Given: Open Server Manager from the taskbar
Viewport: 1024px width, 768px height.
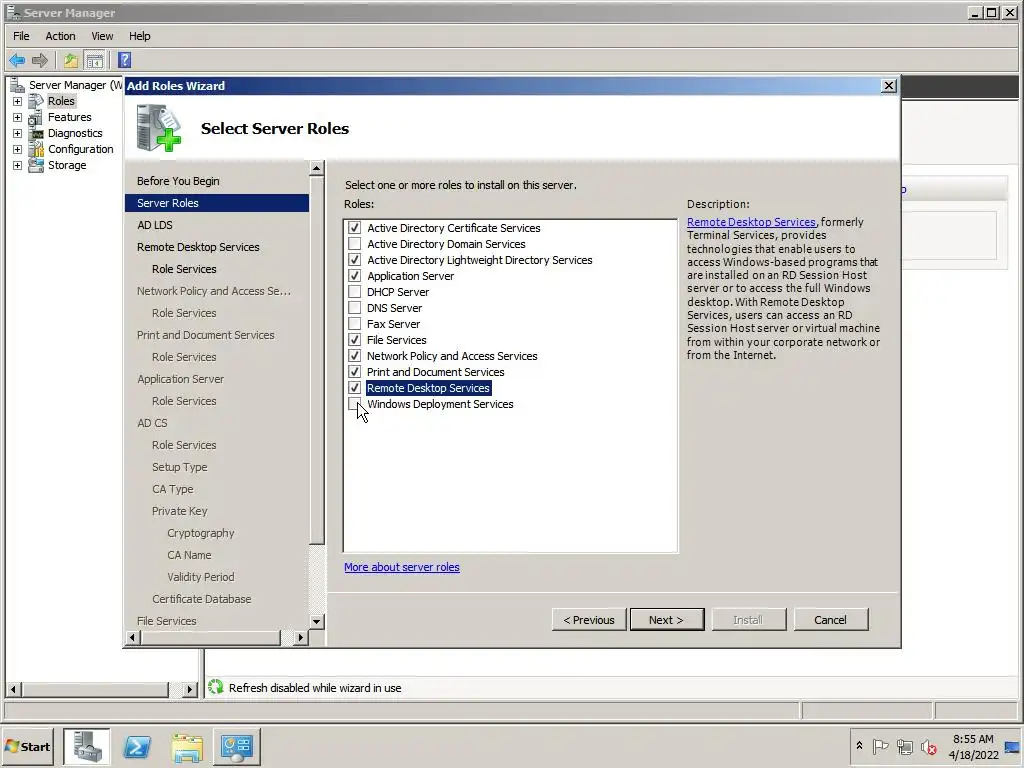Looking at the screenshot, I should pyautogui.click(x=87, y=746).
